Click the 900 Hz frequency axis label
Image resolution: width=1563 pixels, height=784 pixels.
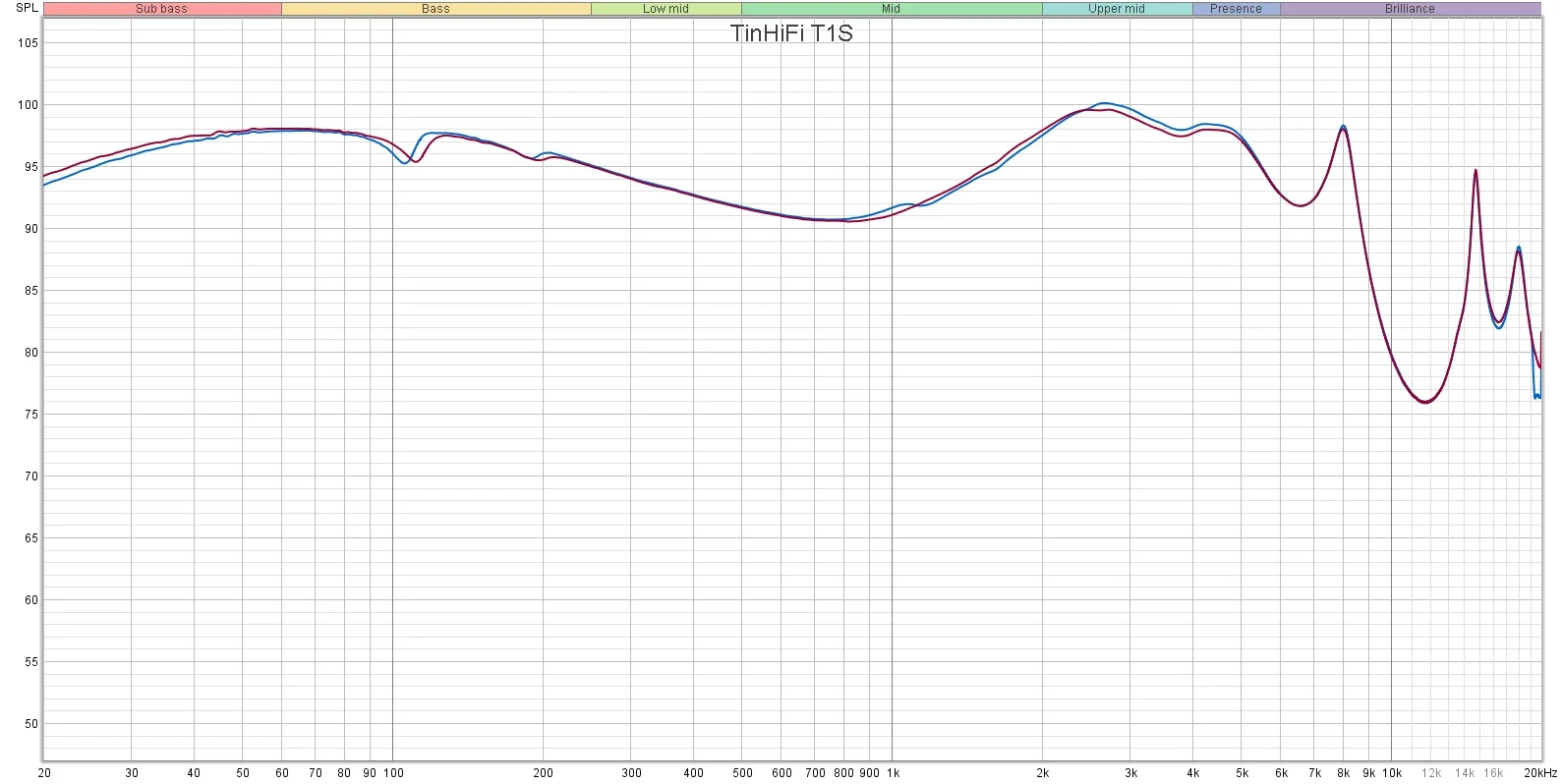(x=869, y=773)
